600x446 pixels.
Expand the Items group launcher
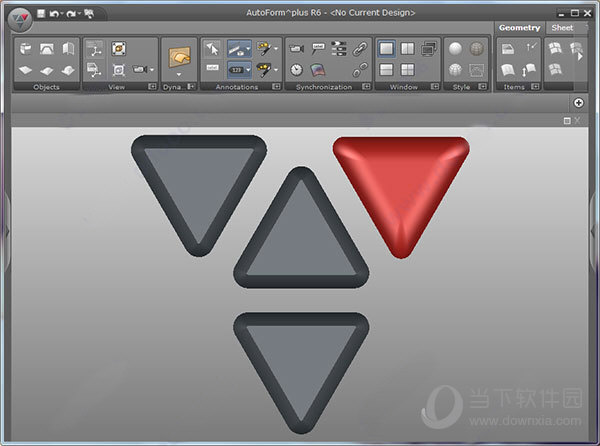coord(535,86)
